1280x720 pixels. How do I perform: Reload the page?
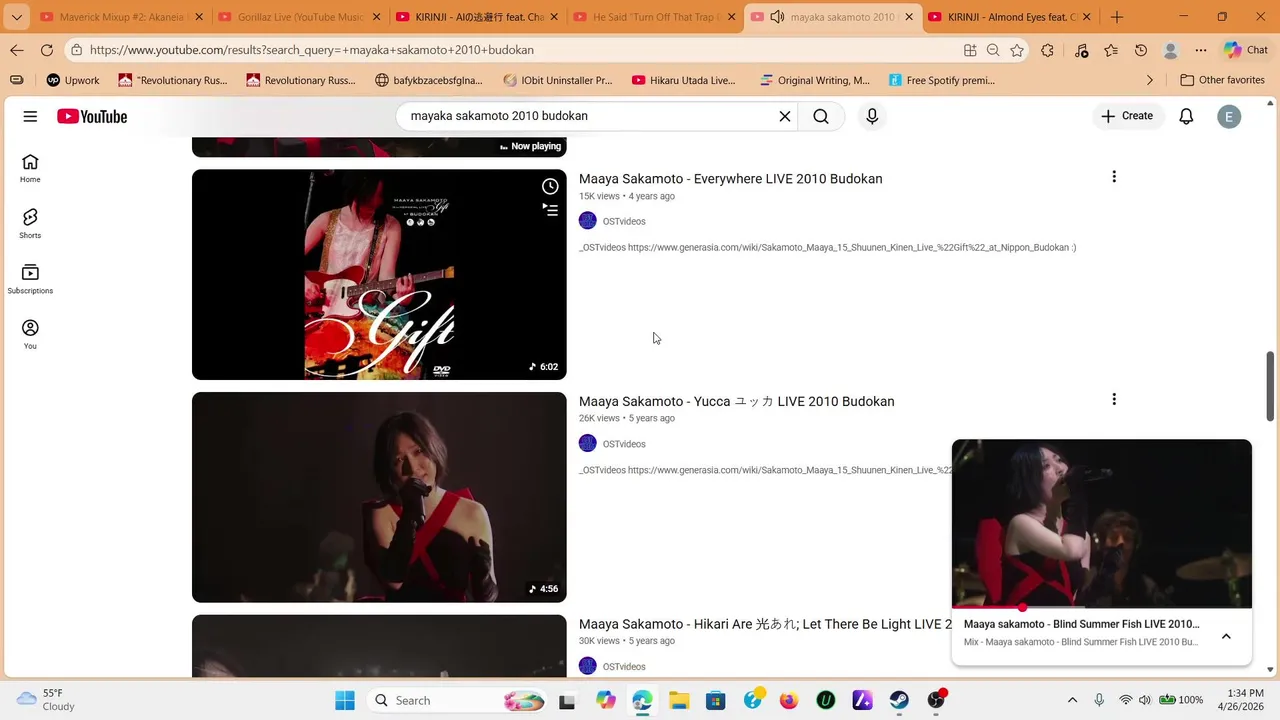coord(47,50)
